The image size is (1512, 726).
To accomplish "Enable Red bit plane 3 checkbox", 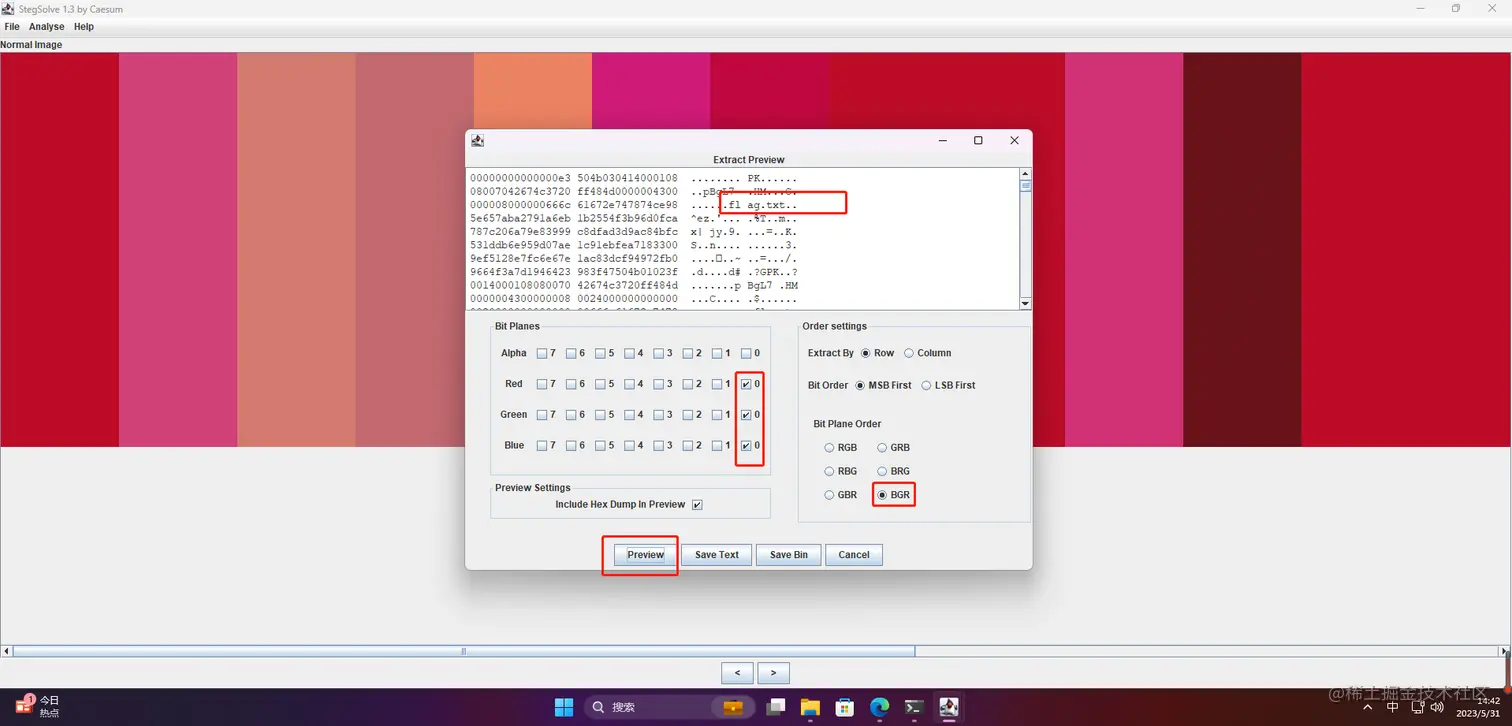I will 659,384.
